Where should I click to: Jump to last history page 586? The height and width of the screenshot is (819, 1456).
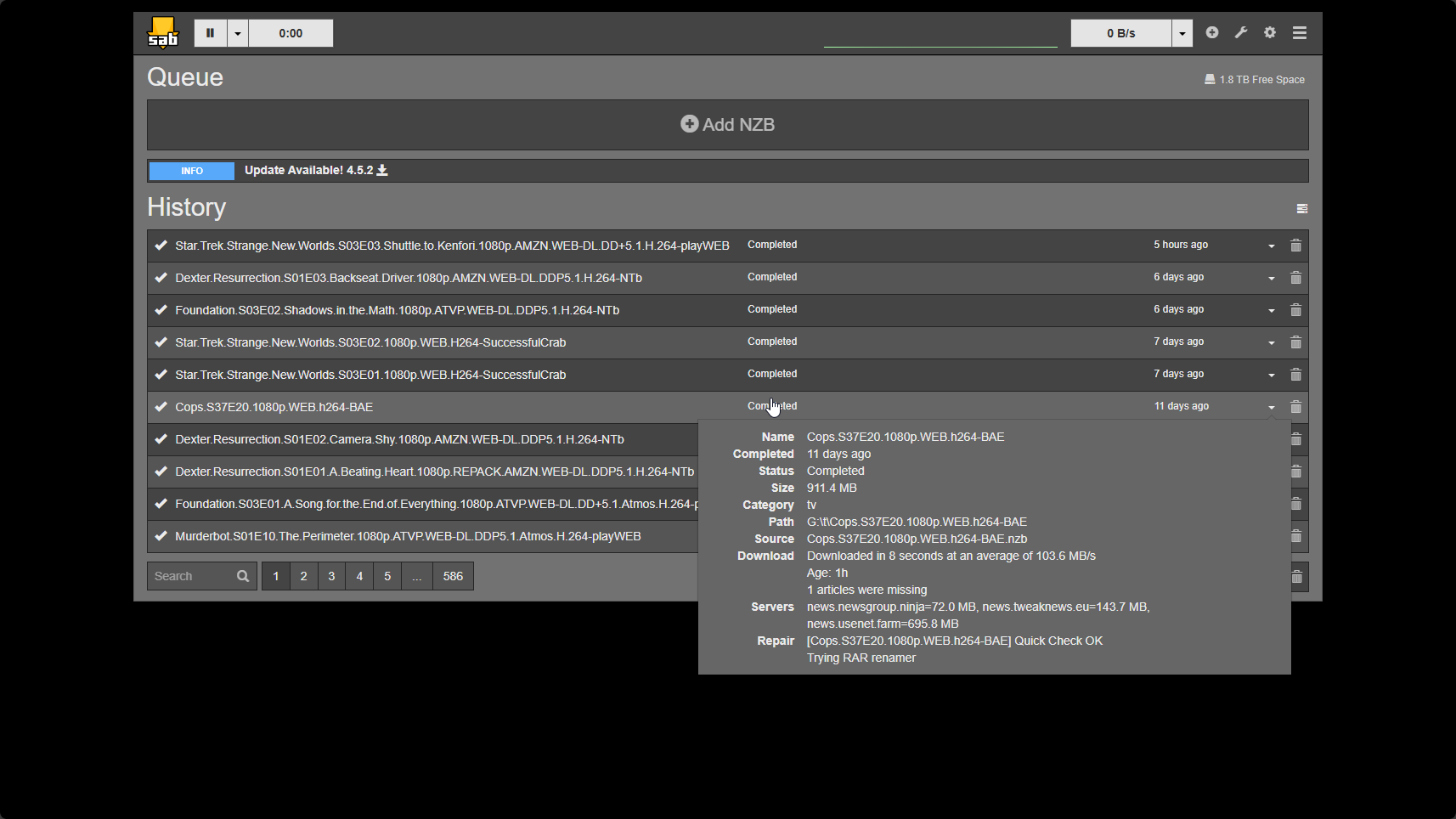pos(453,576)
